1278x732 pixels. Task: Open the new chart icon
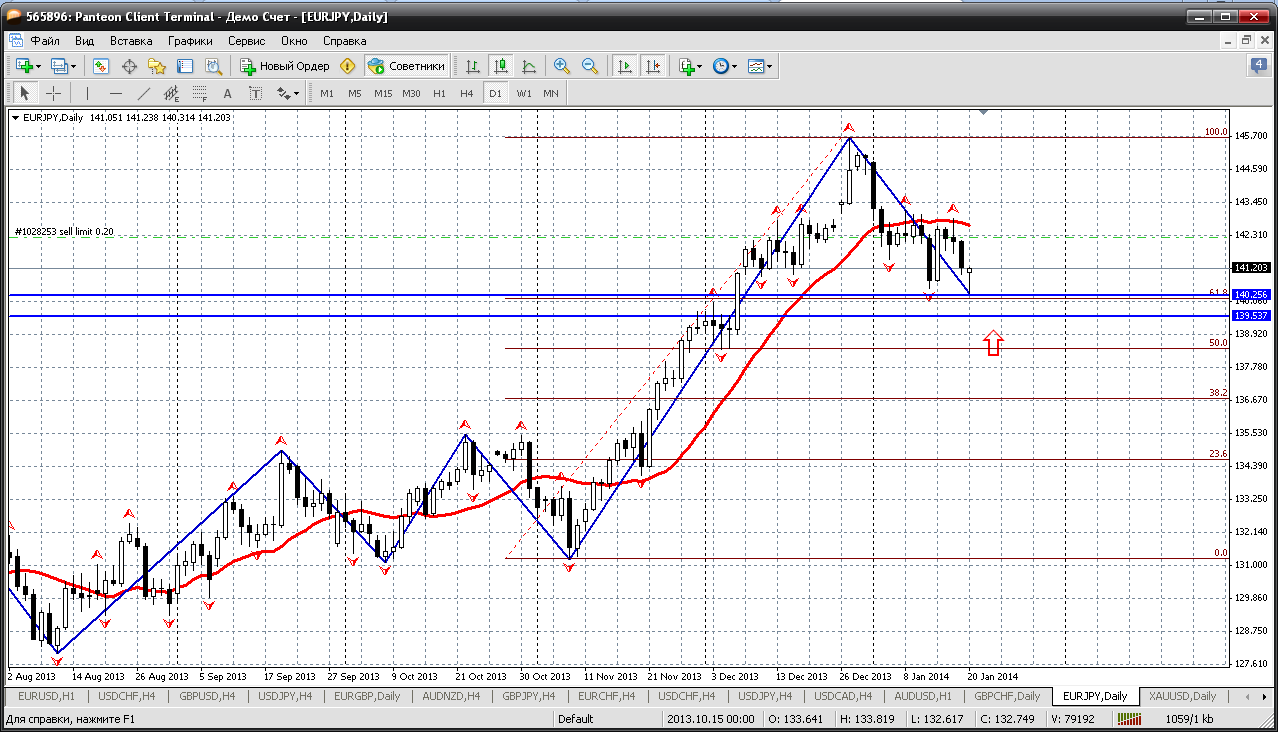24,66
